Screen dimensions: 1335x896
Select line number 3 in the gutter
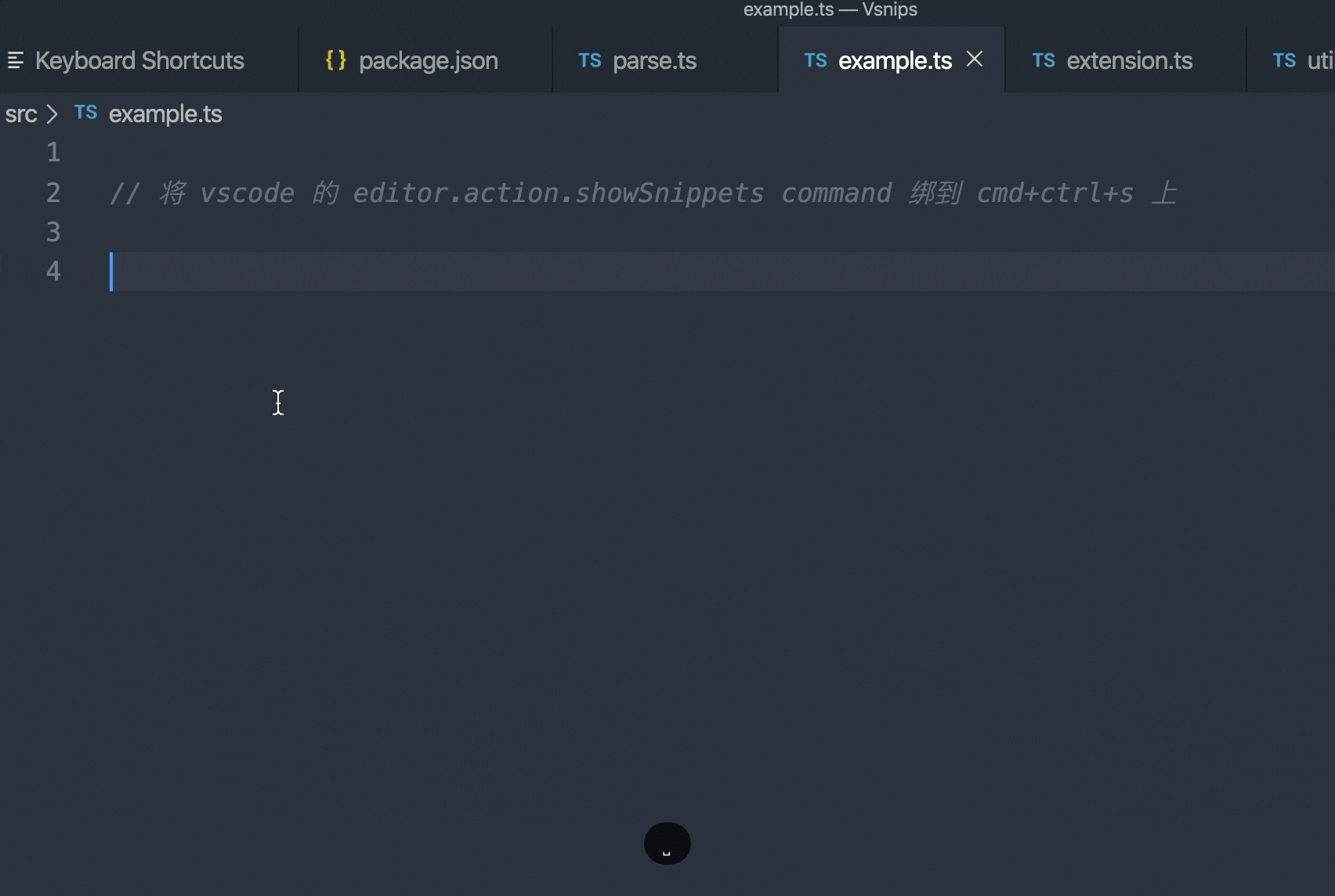[53, 232]
